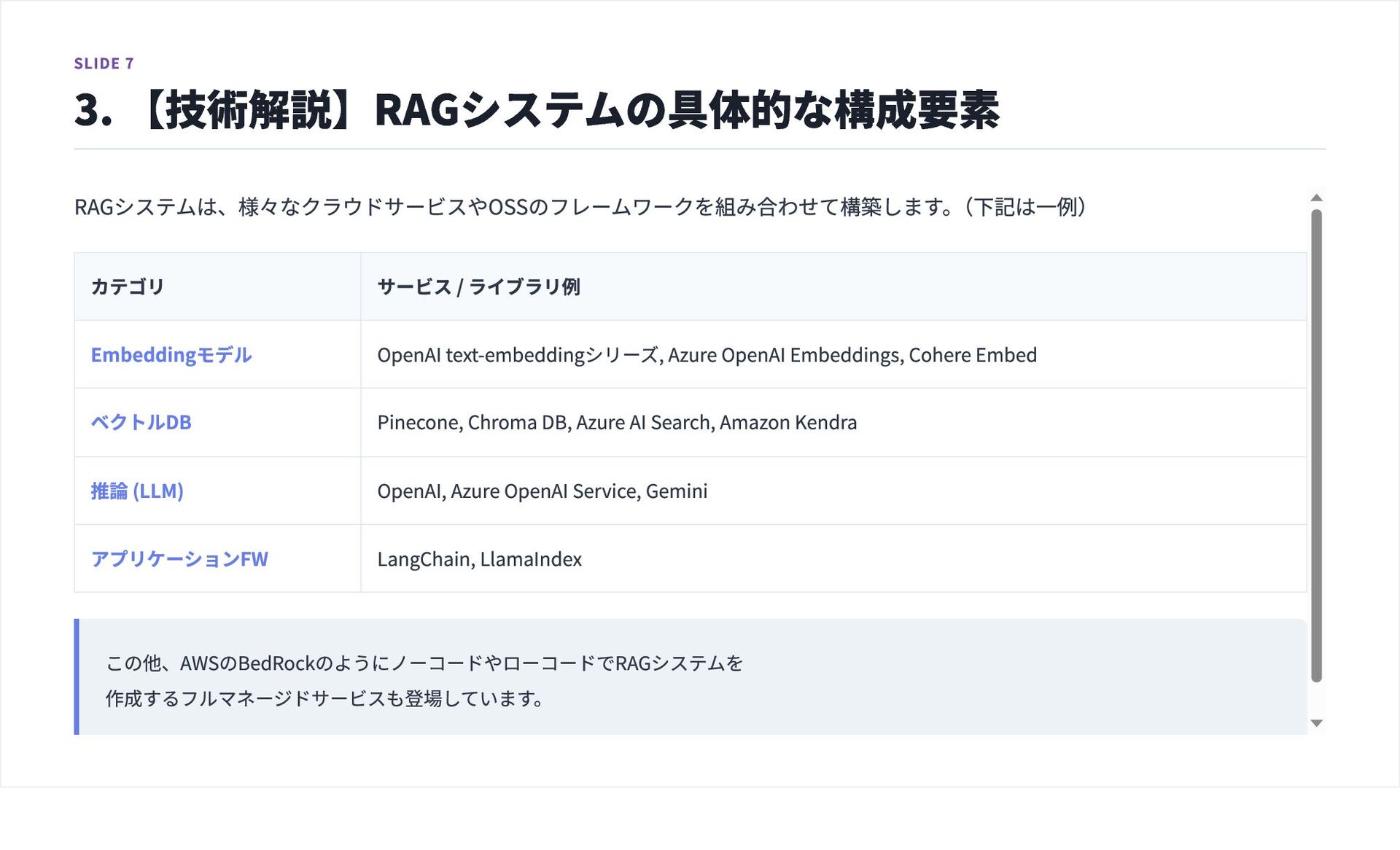Click the RAGシステムの具体的な構成要素 heading
Viewport: 1400px width, 850px height.
point(536,111)
